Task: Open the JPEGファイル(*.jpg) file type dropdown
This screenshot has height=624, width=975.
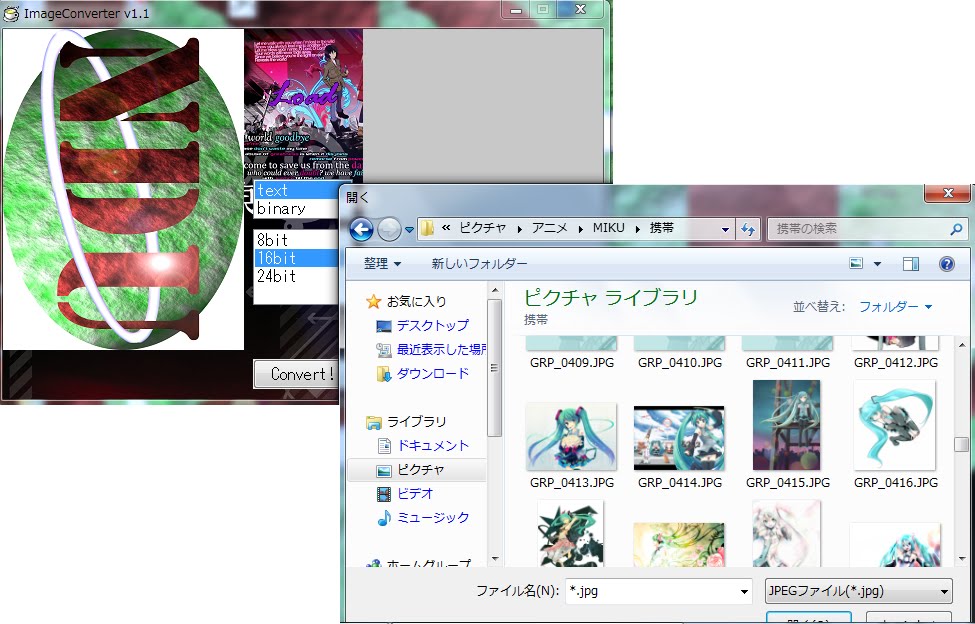Action: click(859, 591)
